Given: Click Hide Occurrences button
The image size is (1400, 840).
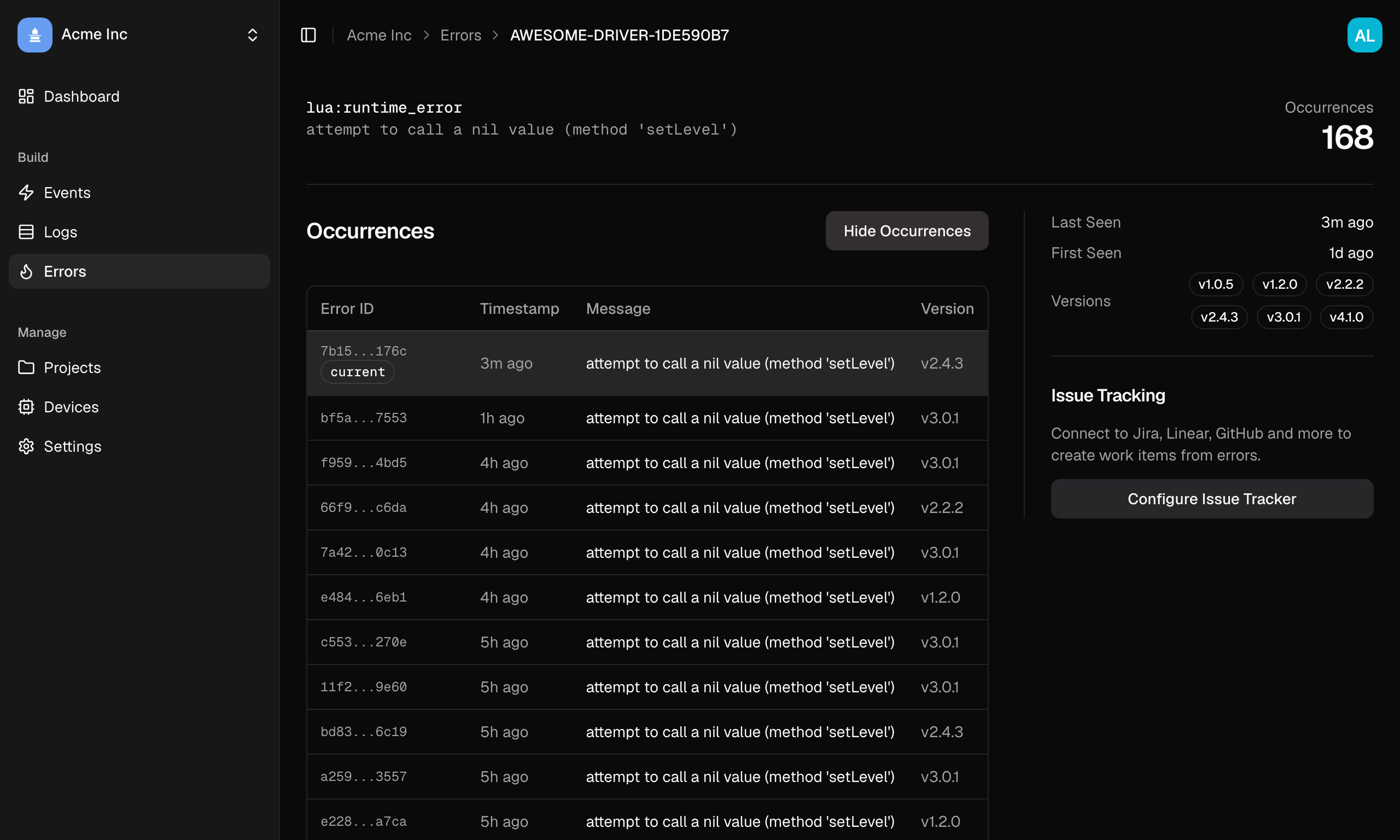Looking at the screenshot, I should click(x=907, y=231).
